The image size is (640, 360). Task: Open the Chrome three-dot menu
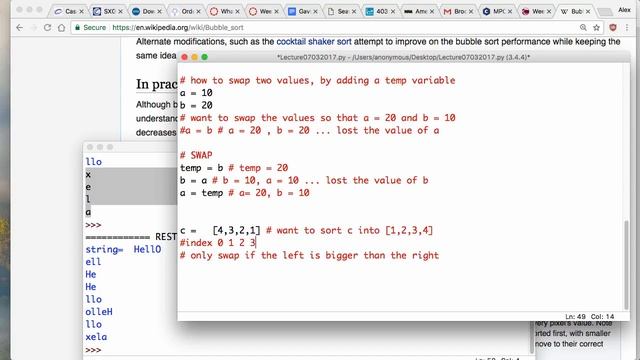coord(627,27)
